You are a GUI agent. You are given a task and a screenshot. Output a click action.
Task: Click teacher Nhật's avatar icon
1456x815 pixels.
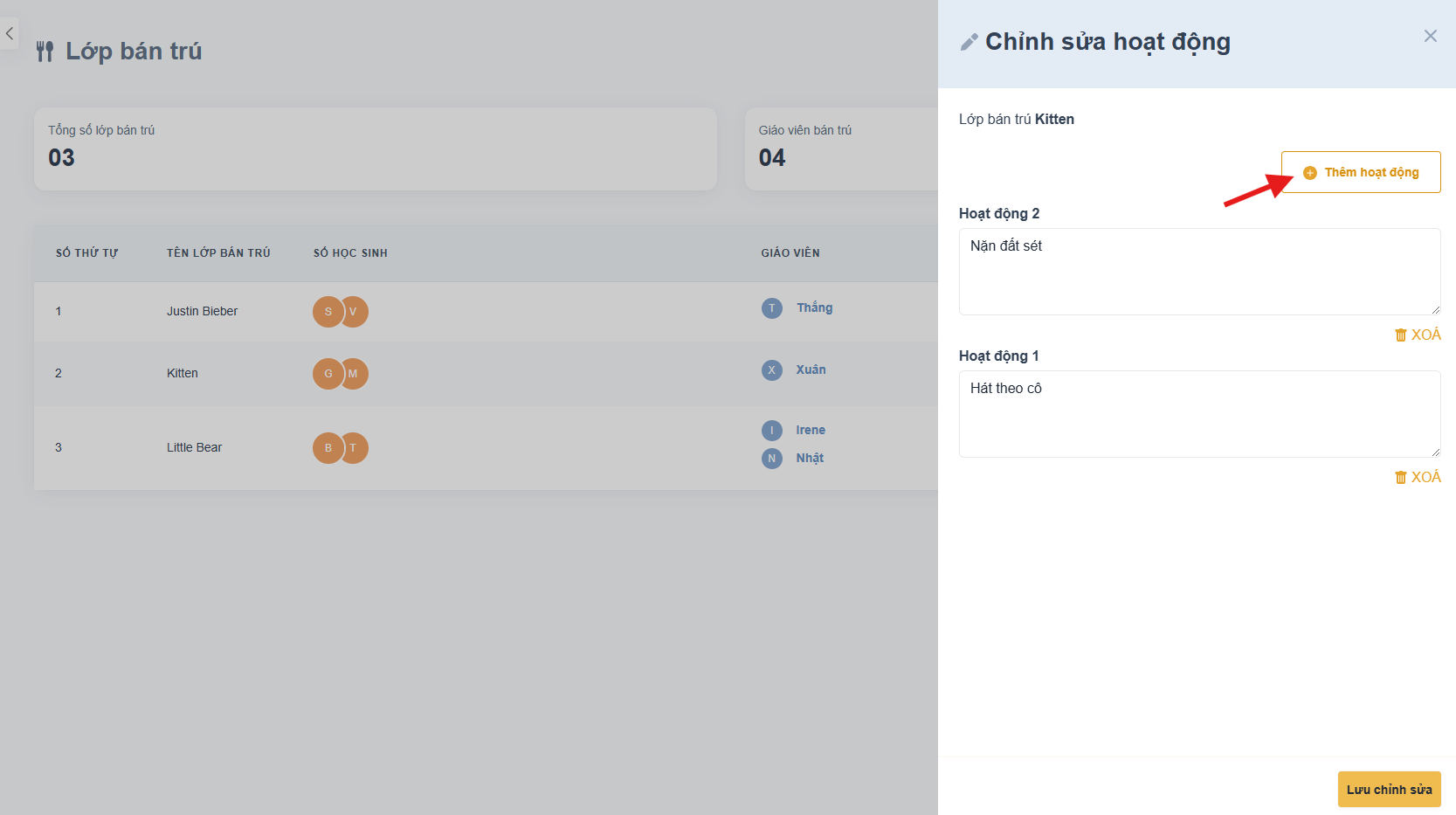(x=772, y=458)
